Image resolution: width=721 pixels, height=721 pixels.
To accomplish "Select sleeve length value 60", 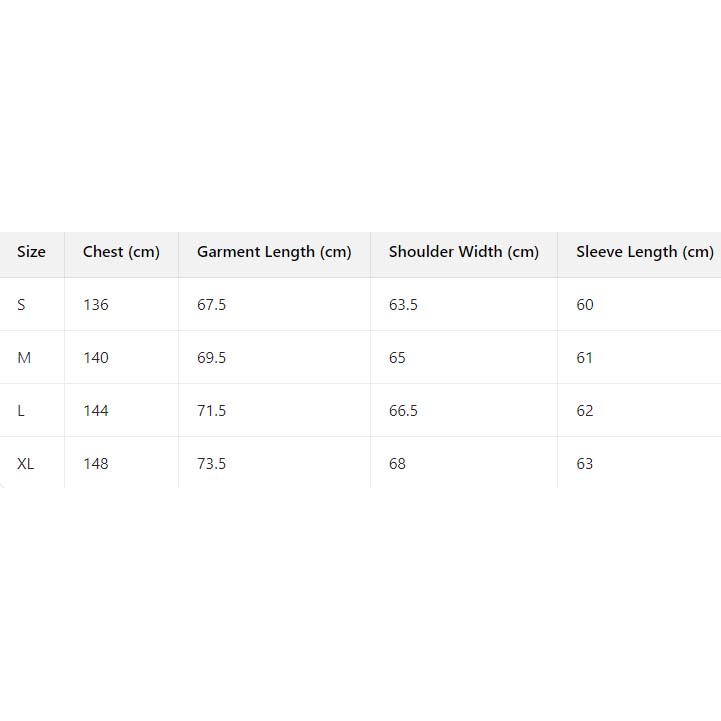I will (x=585, y=305).
